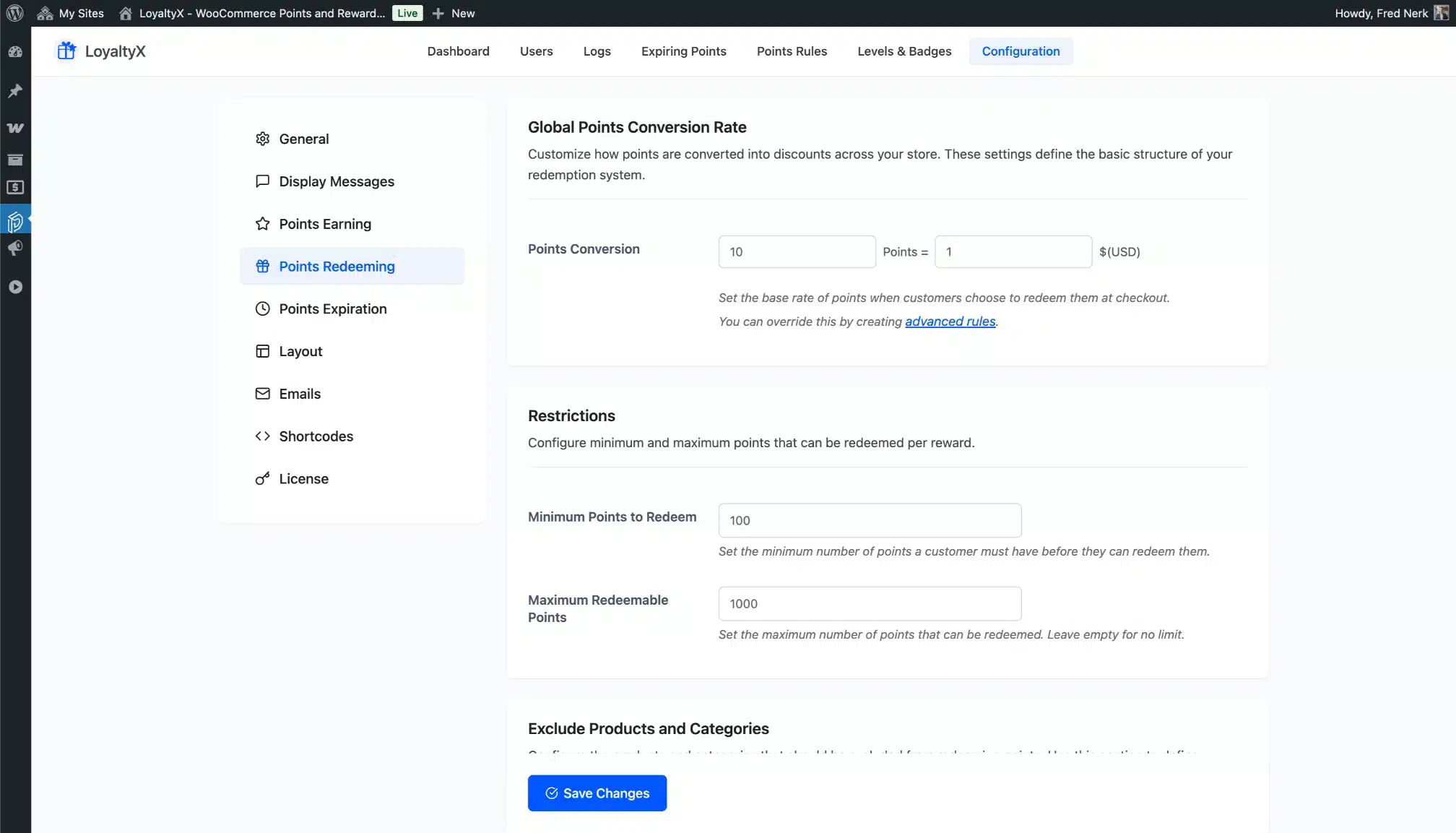The height and width of the screenshot is (833, 1456).
Task: Click the layout grid icon beside Layout
Action: 263,351
